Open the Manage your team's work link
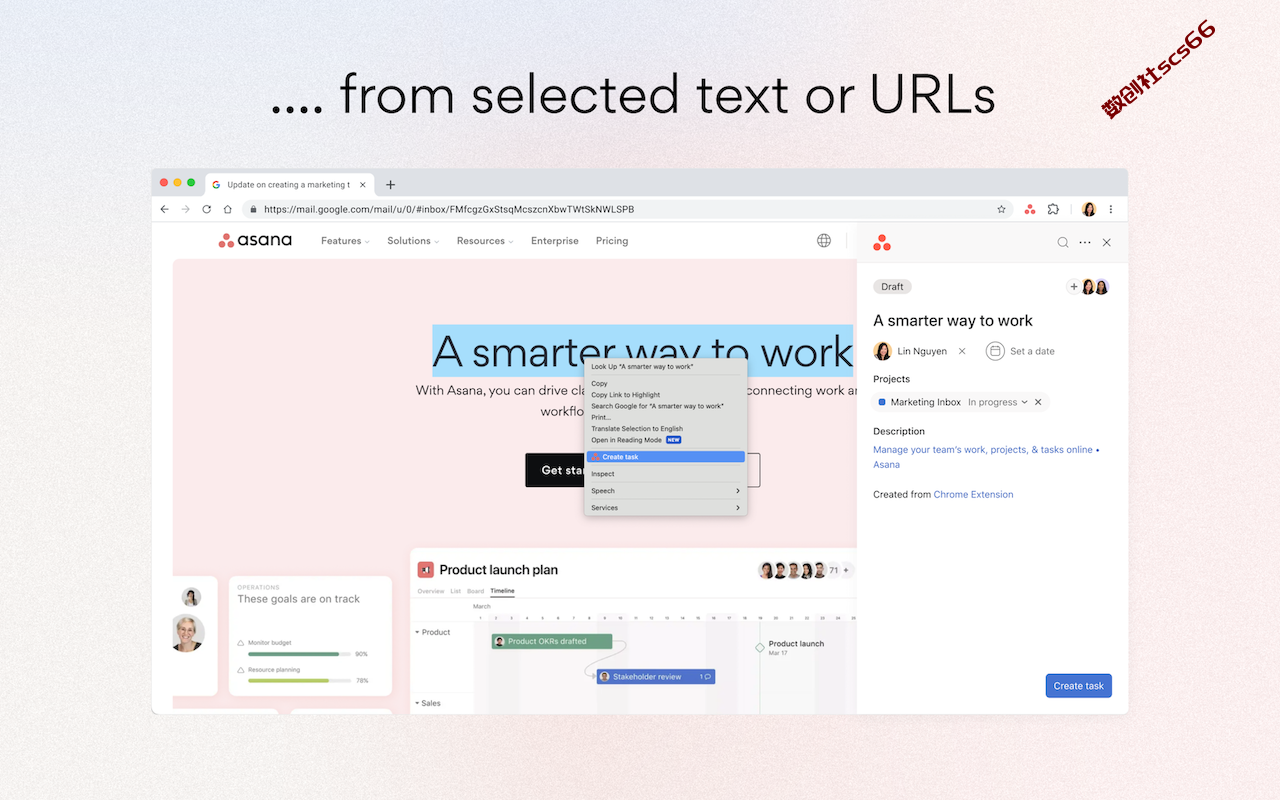 (x=986, y=457)
